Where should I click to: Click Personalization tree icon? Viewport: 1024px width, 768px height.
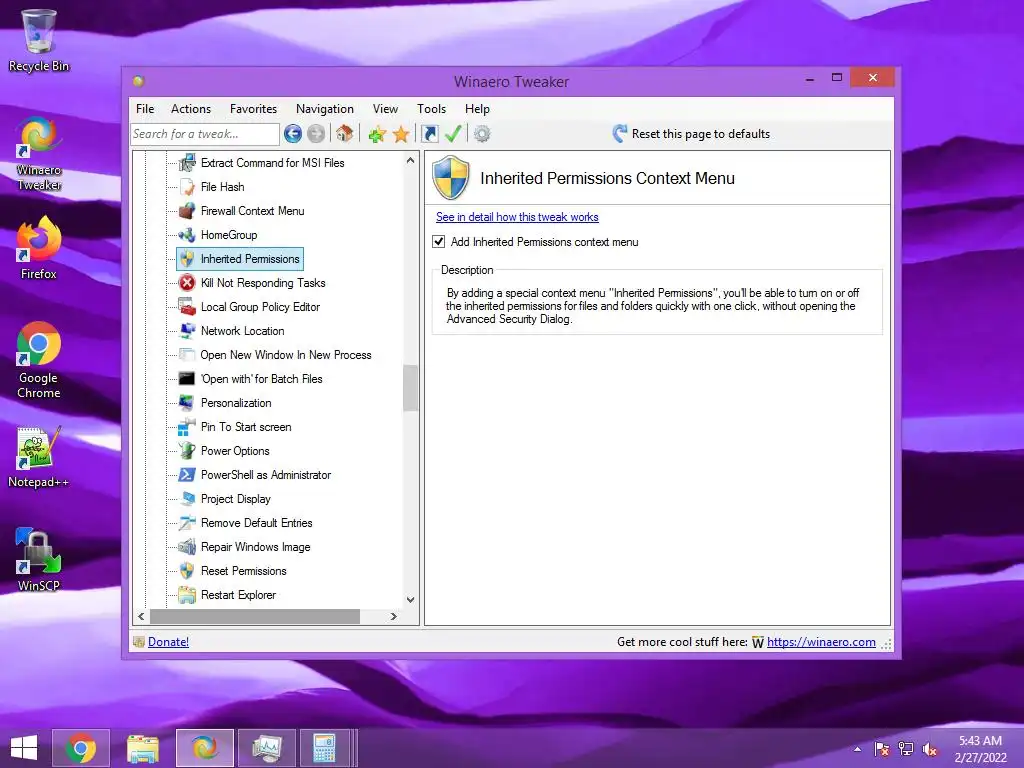187,403
